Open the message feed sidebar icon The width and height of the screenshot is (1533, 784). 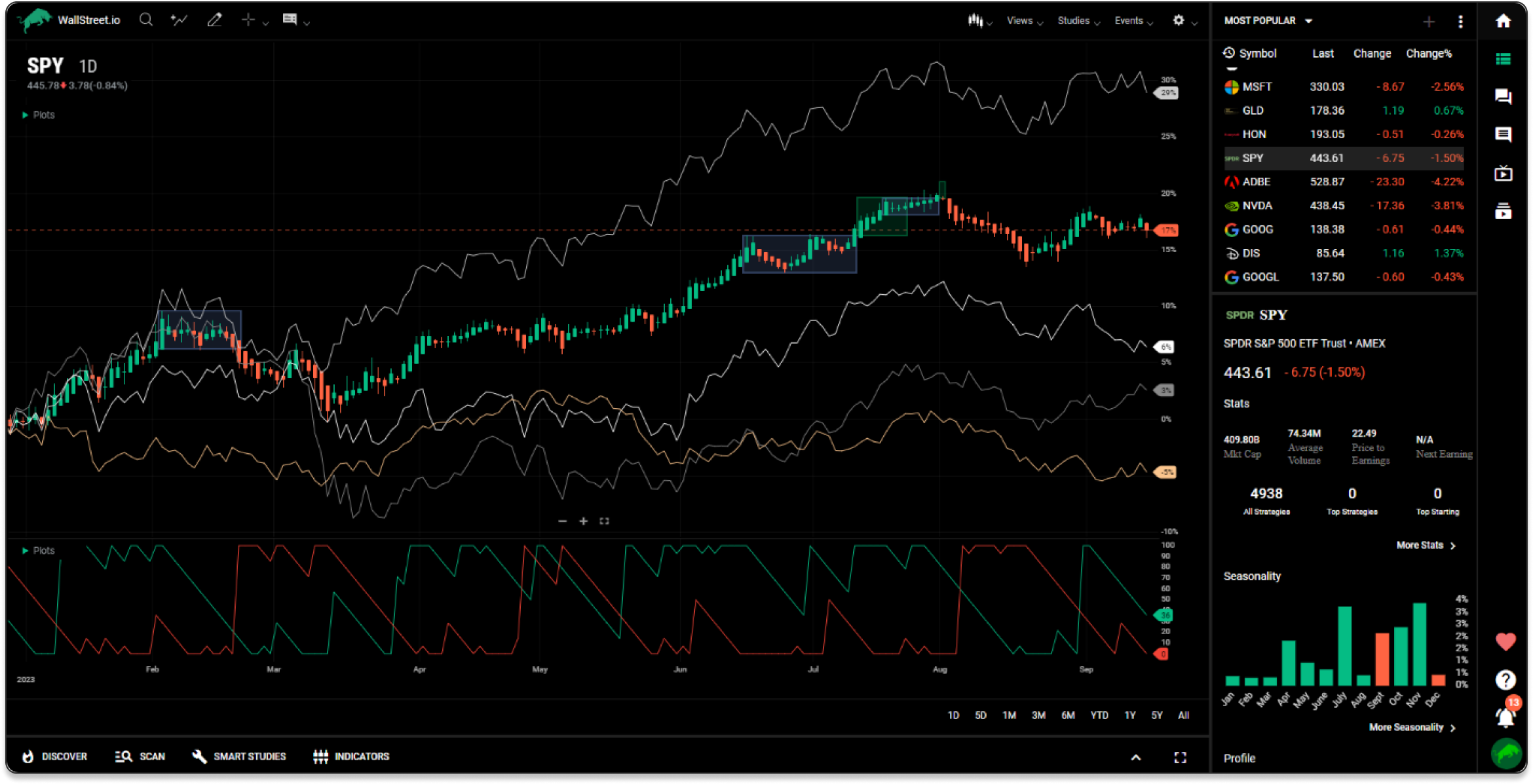(1503, 135)
